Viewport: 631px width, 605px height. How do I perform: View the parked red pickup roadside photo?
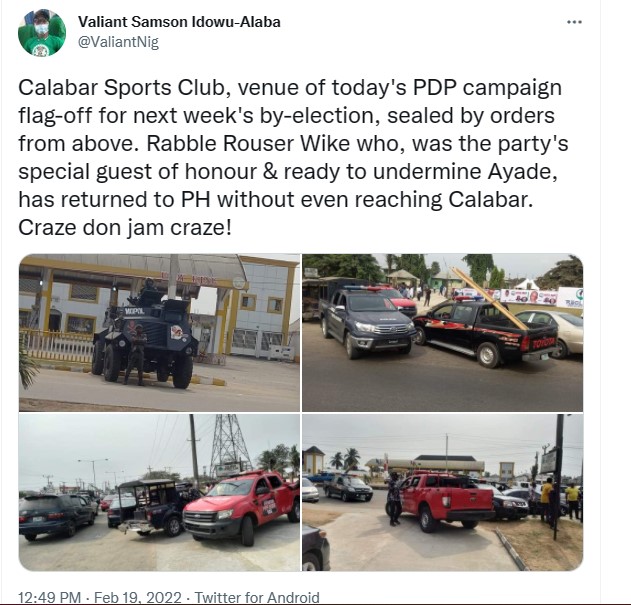[x=443, y=492]
